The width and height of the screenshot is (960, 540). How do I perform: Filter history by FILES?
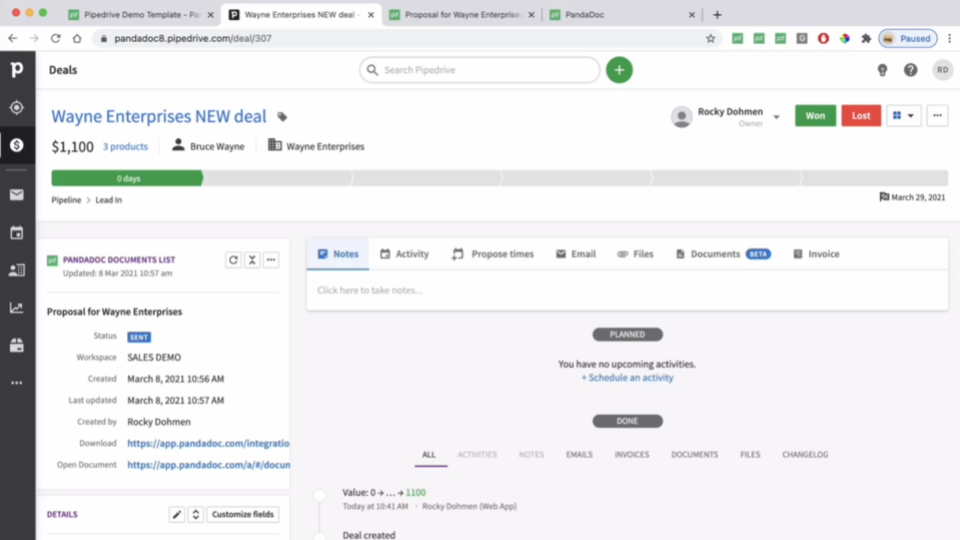point(750,454)
